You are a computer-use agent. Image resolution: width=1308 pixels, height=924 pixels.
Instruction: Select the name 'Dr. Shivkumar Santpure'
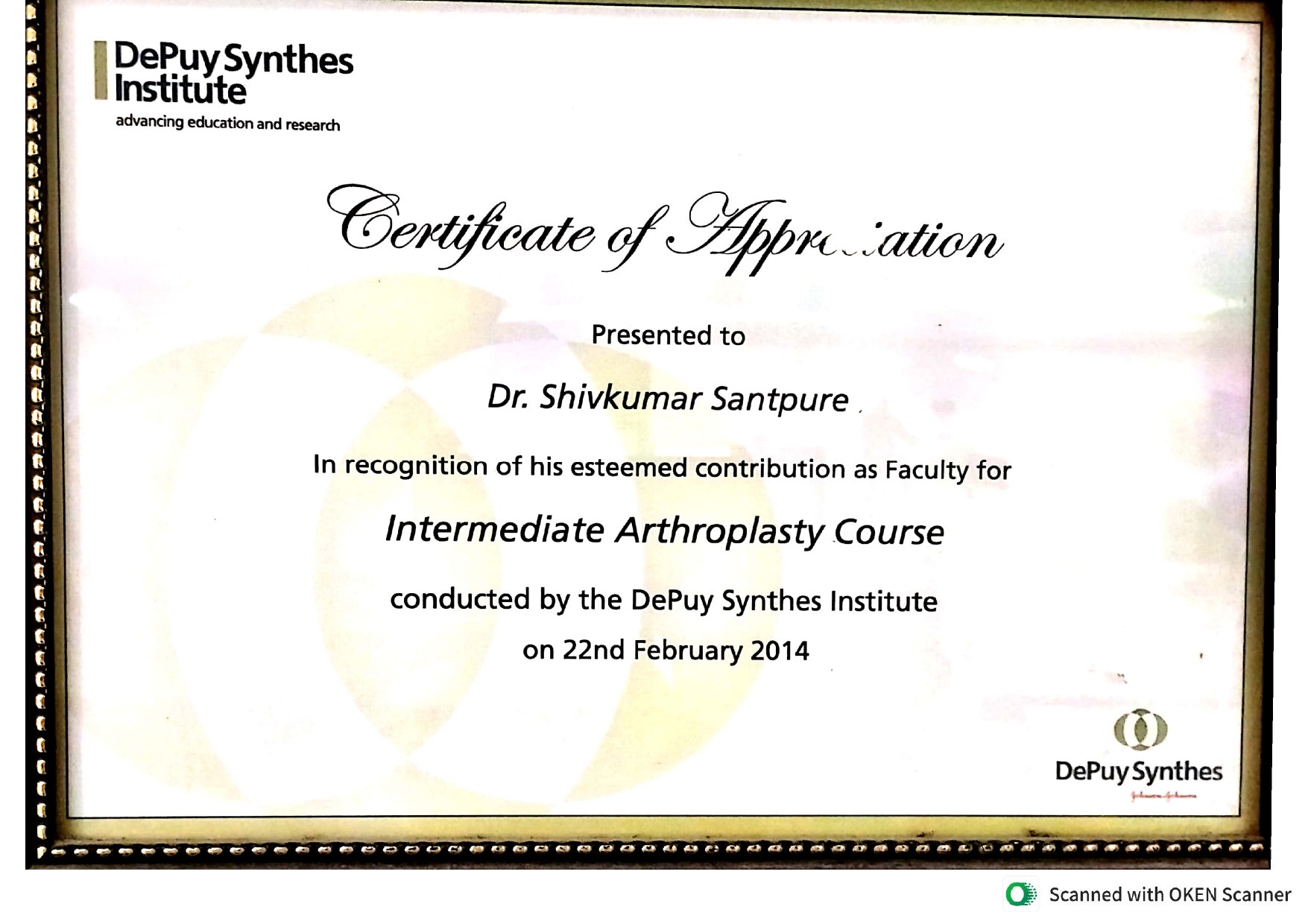coord(668,399)
